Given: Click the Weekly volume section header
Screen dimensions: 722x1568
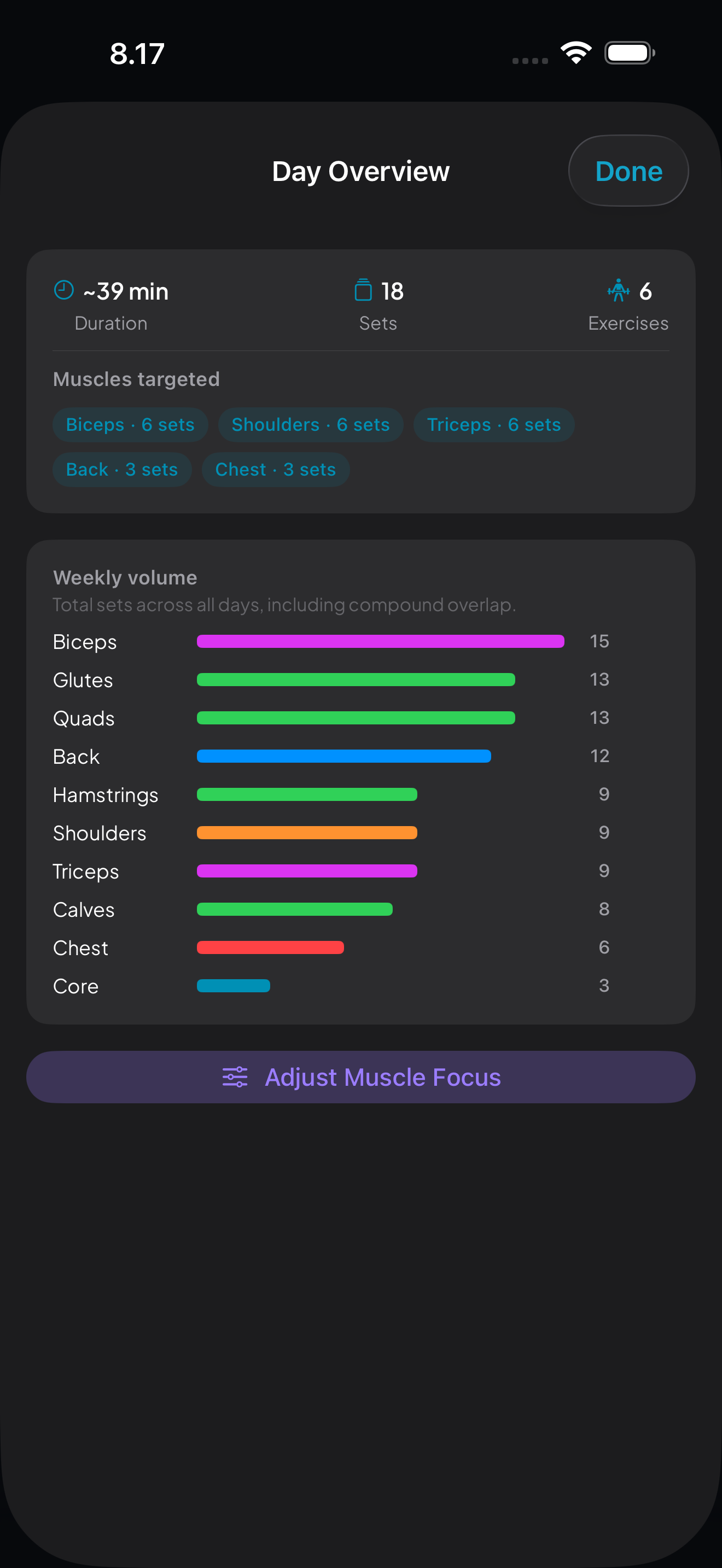Looking at the screenshot, I should [124, 577].
